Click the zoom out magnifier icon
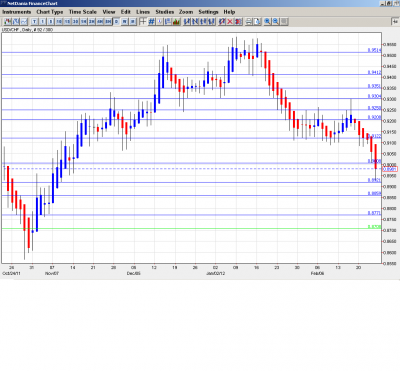Image resolution: width=400 pixels, height=371 pixels. pyautogui.click(x=275, y=22)
